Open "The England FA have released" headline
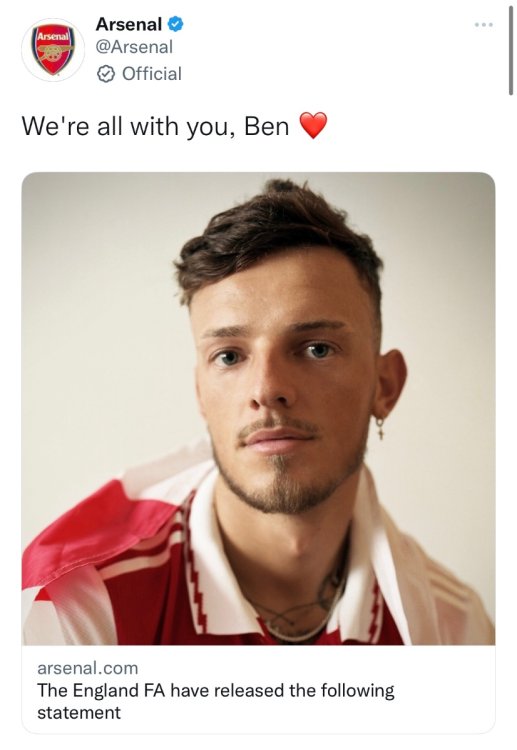Viewport: 517px width, 750px height. 216,691
